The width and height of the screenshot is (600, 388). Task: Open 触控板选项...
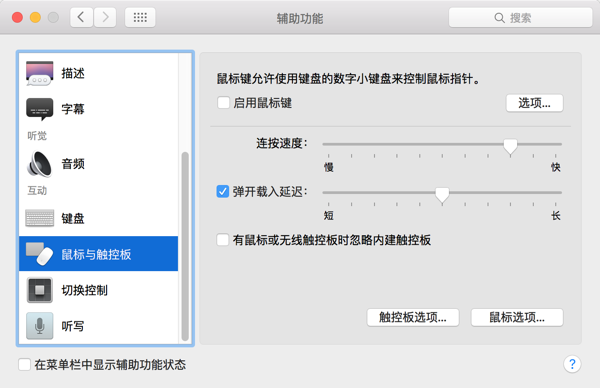pos(413,317)
